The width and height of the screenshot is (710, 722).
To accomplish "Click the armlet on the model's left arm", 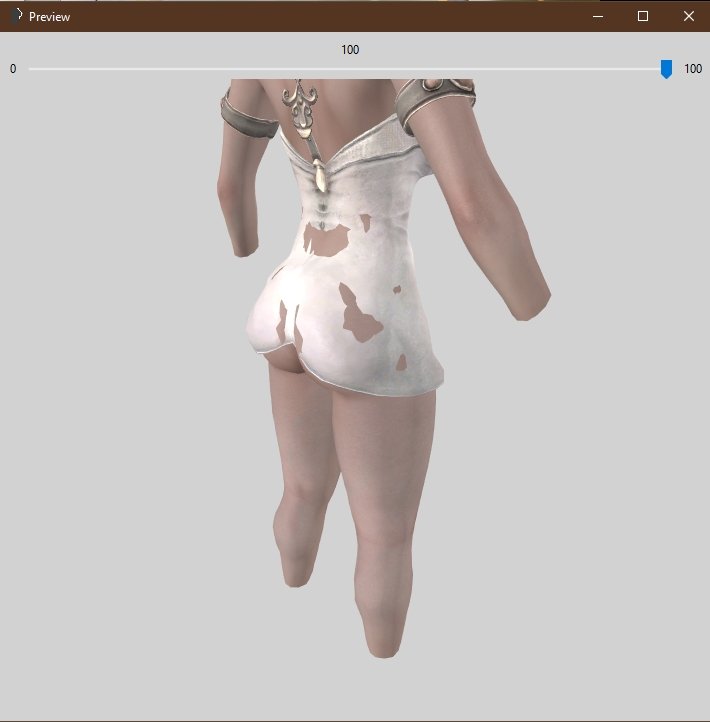I will click(x=250, y=112).
